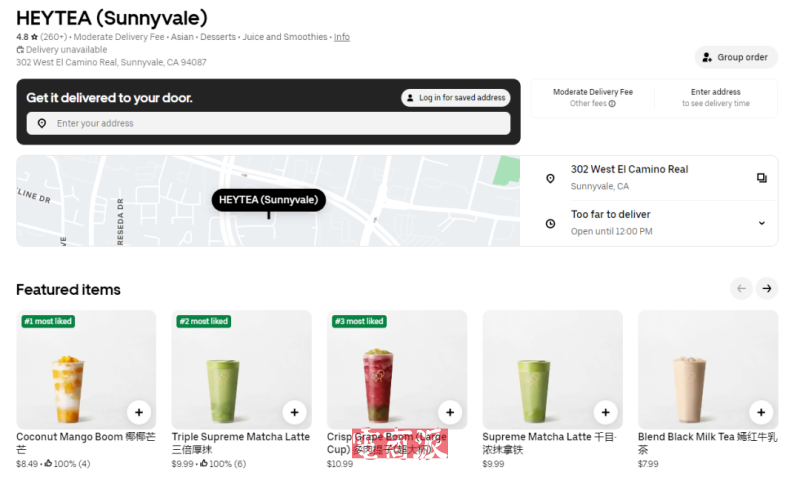Click Log in for saved address
800x481 pixels.
456,97
